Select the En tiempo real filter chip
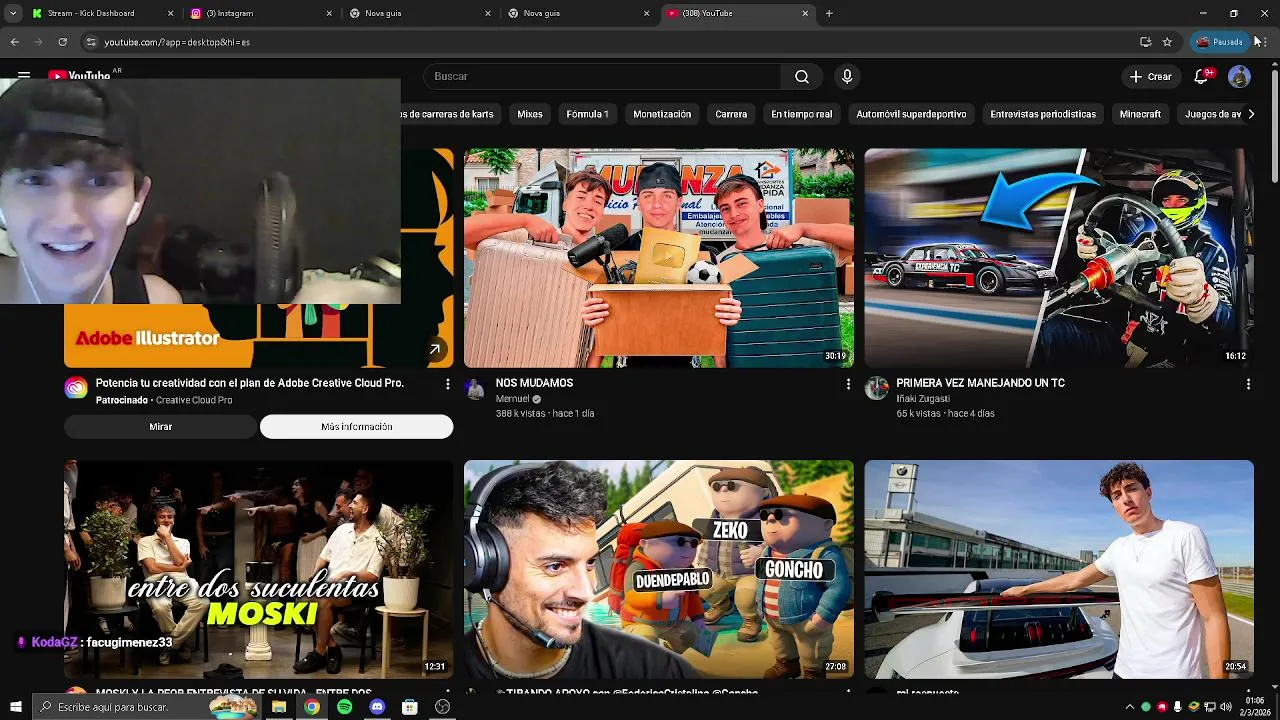1280x720 pixels. 801,114
